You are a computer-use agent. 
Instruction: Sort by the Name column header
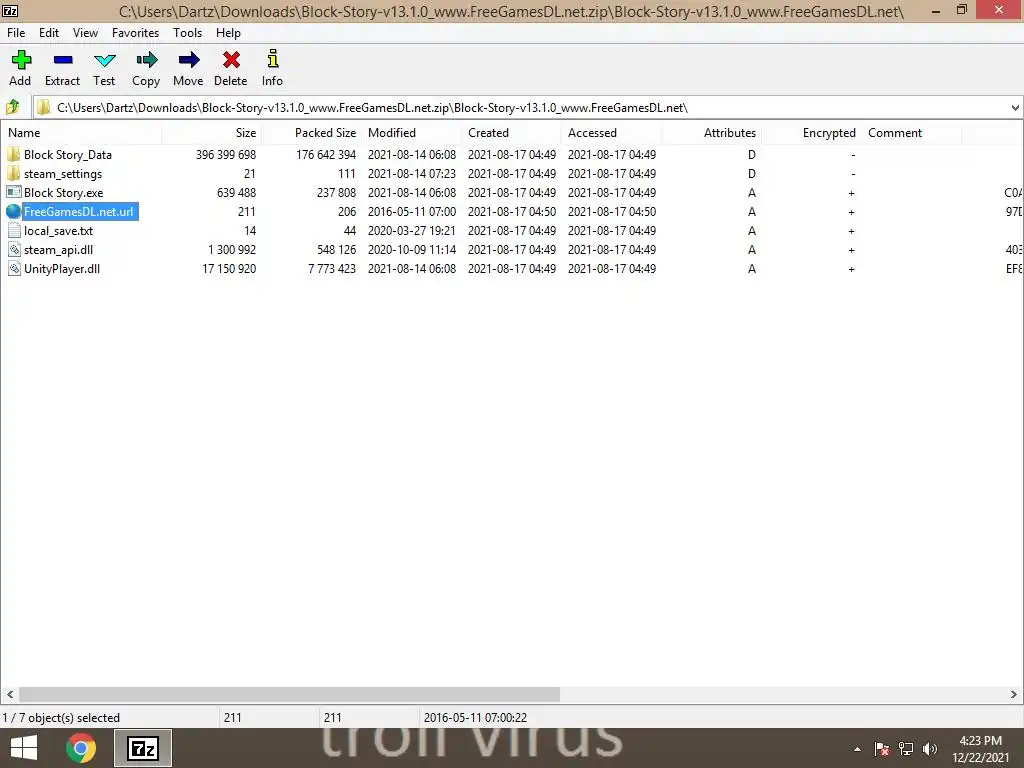click(81, 133)
